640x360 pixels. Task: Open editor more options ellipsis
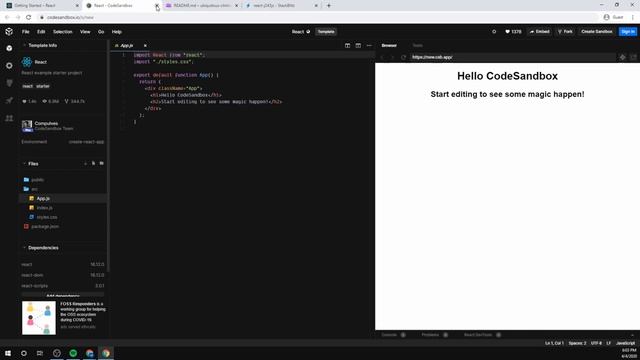[369, 46]
